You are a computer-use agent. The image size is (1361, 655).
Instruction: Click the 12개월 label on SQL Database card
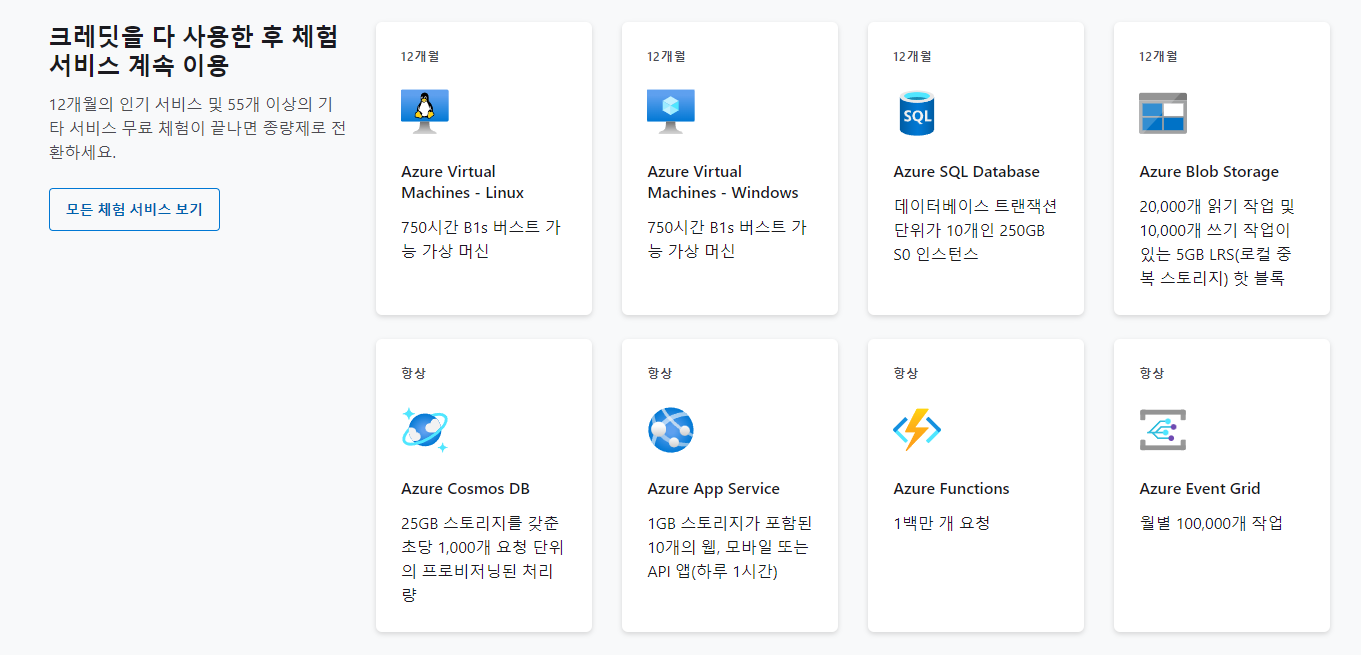pyautogui.click(x=911, y=56)
